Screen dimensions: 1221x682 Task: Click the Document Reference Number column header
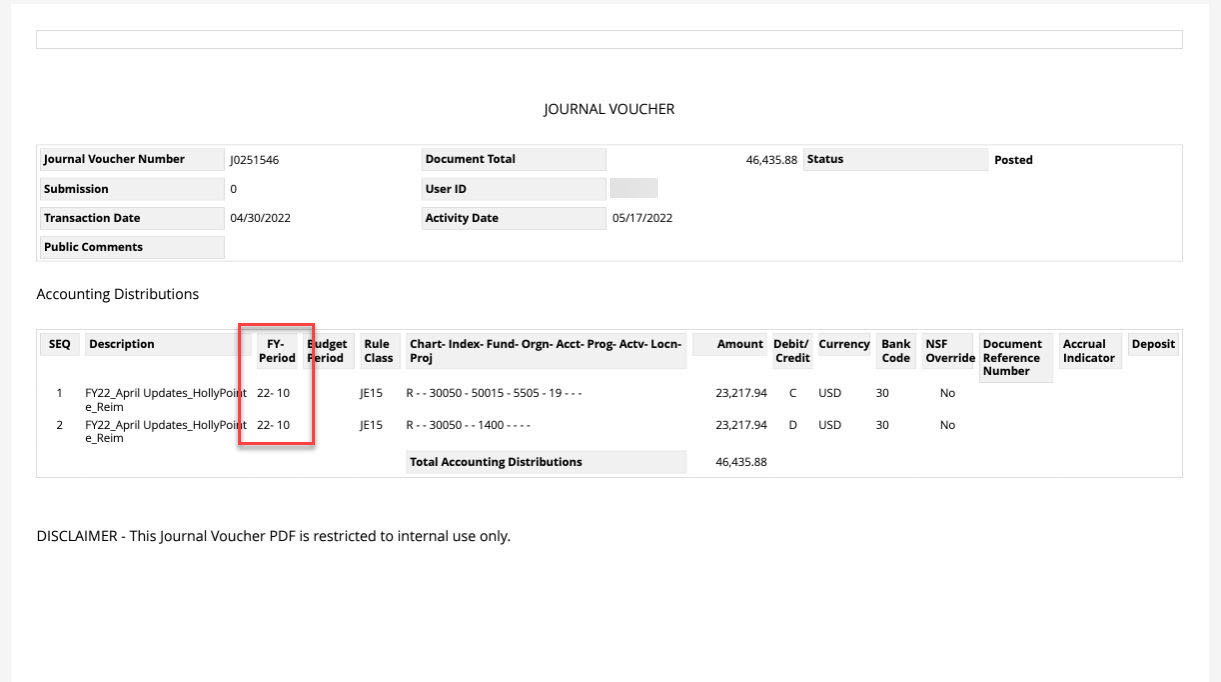coord(1012,357)
